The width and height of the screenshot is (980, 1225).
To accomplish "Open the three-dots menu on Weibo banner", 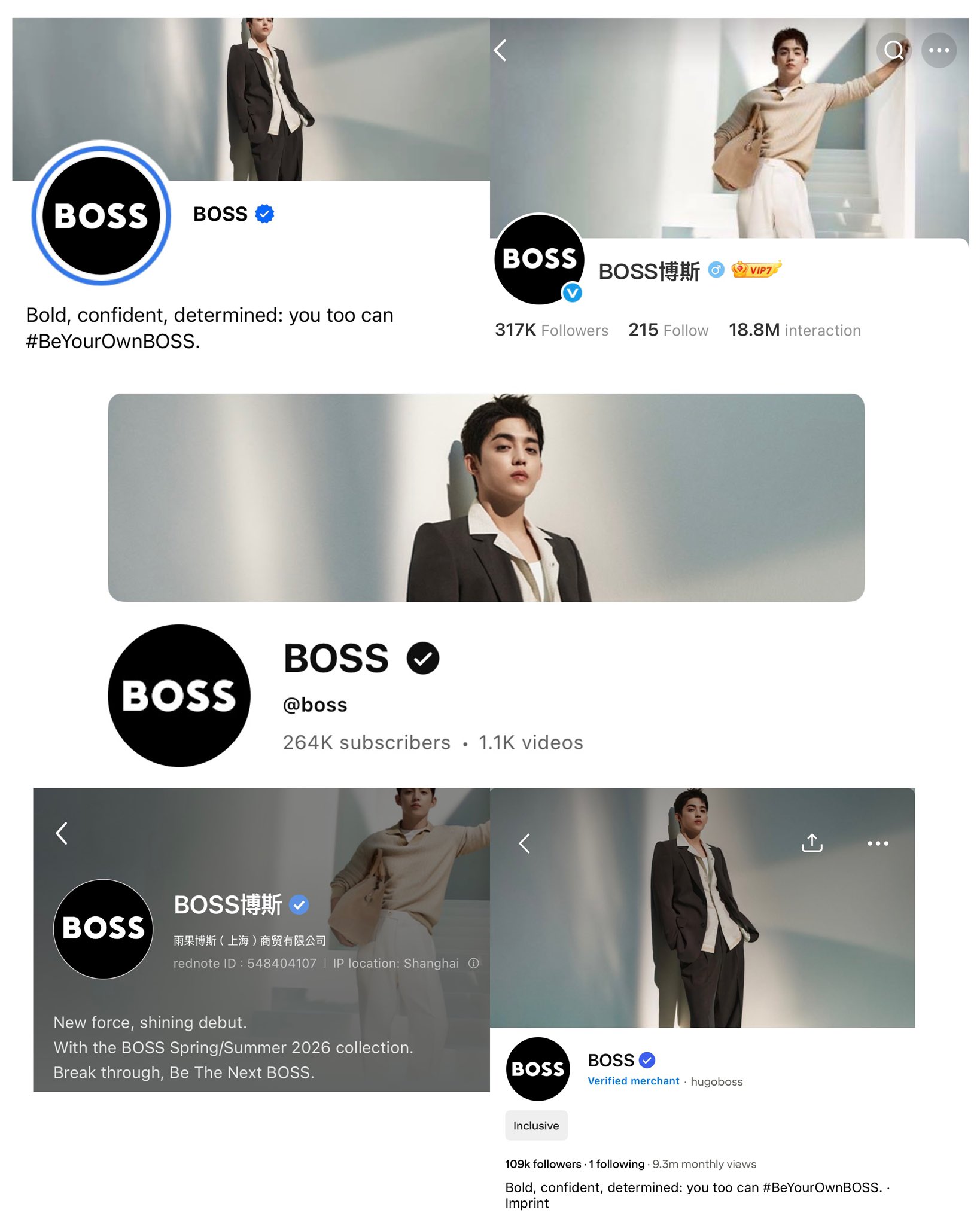I will click(939, 50).
